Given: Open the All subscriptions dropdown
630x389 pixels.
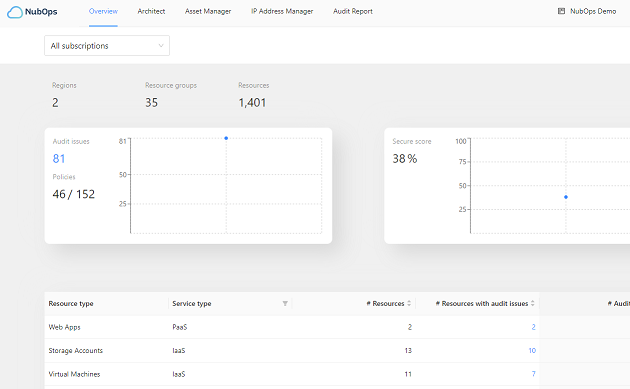Looking at the screenshot, I should coord(107,45).
